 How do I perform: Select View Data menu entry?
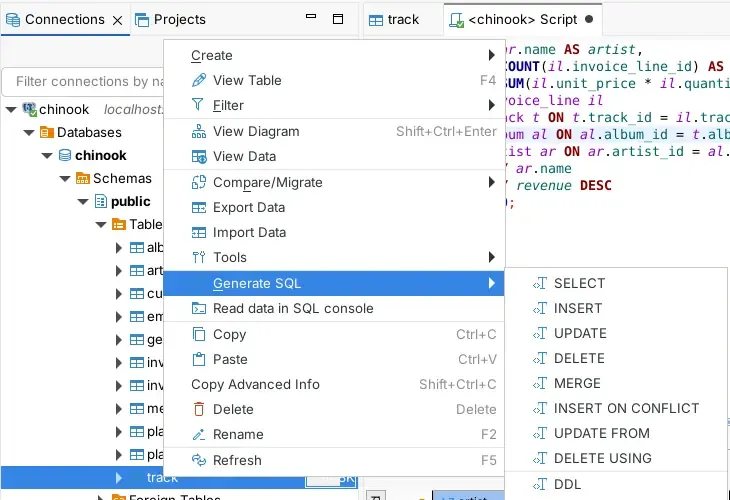coord(334,156)
